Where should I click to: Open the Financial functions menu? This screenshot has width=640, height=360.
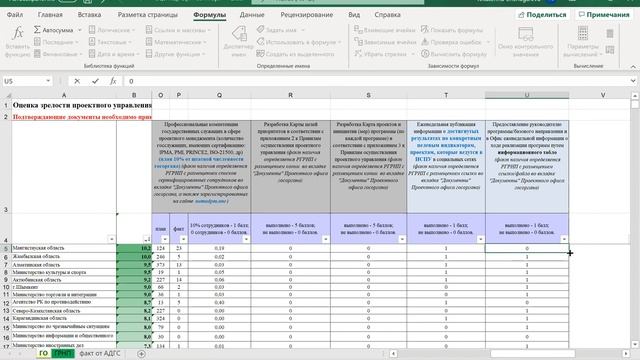(58, 54)
